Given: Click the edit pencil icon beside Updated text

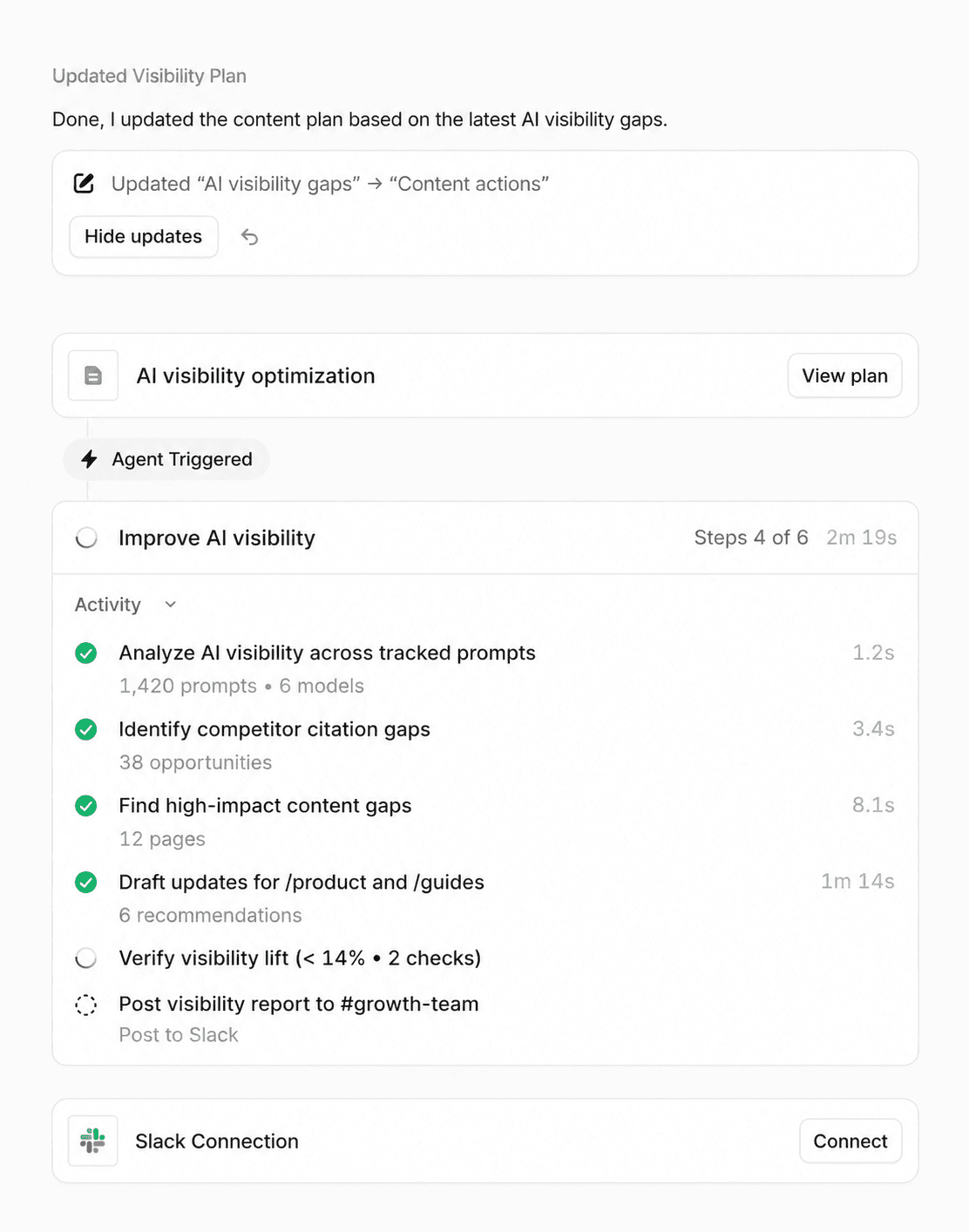Looking at the screenshot, I should tap(84, 184).
